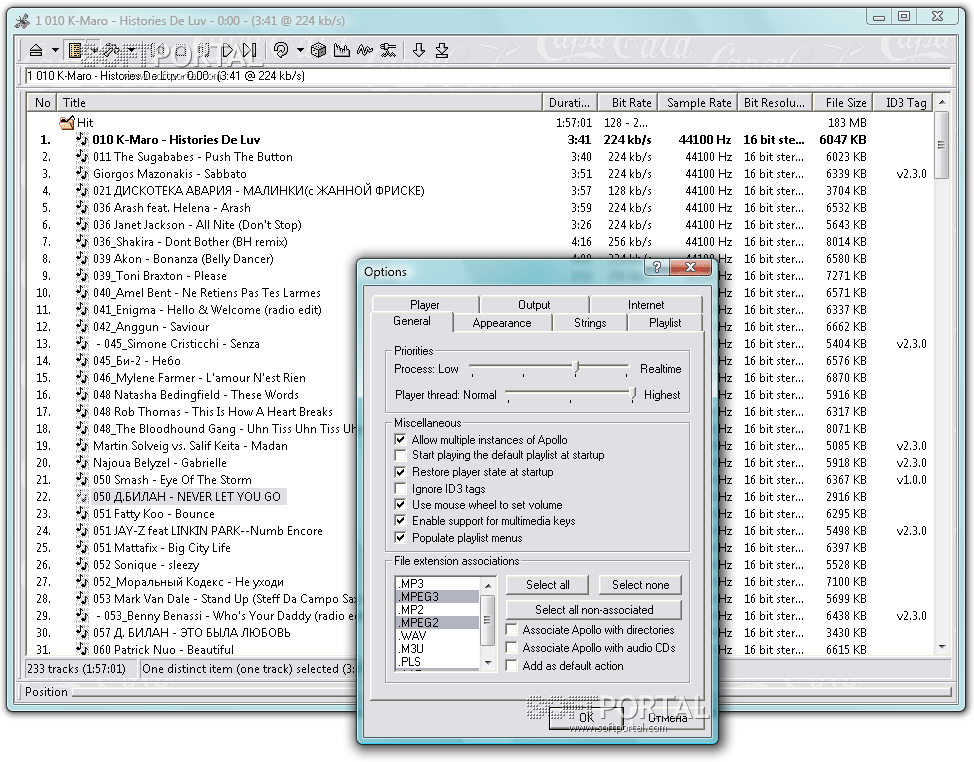Image resolution: width=974 pixels, height=762 pixels.
Task: Click the plain down-arrow toolbar icon
Action: point(419,50)
